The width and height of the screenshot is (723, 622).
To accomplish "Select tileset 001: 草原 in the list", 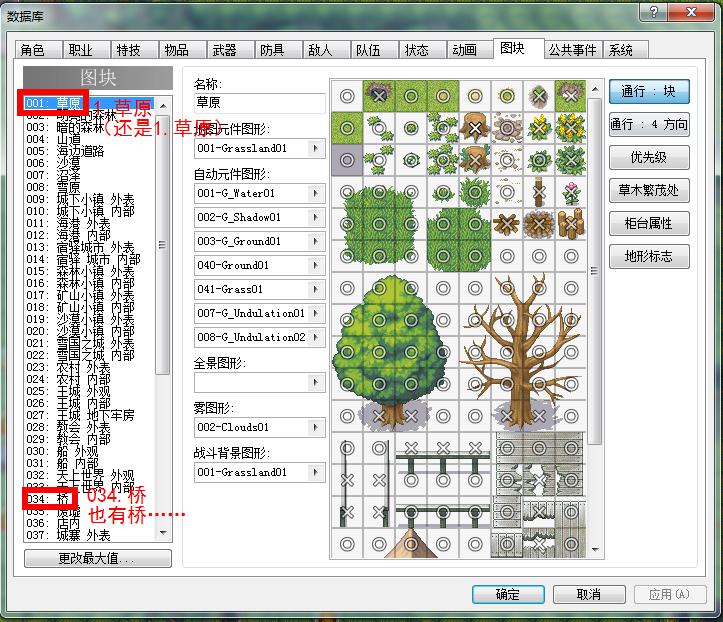I will pos(89,103).
